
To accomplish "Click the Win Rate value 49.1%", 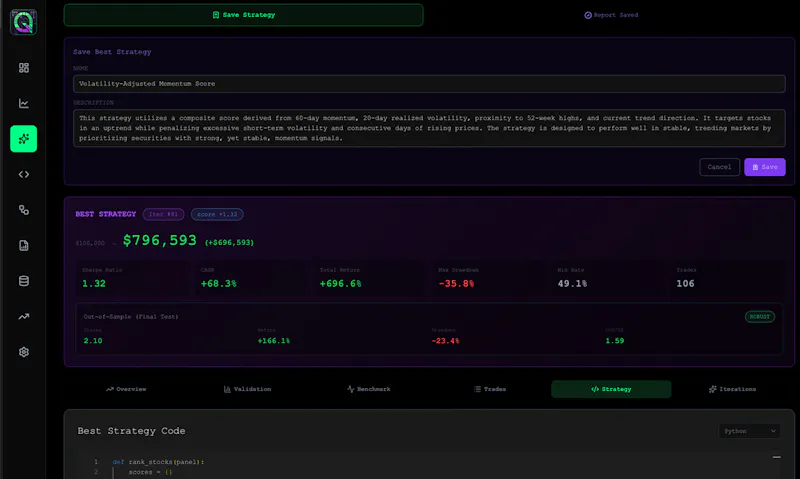I will (x=572, y=284).
